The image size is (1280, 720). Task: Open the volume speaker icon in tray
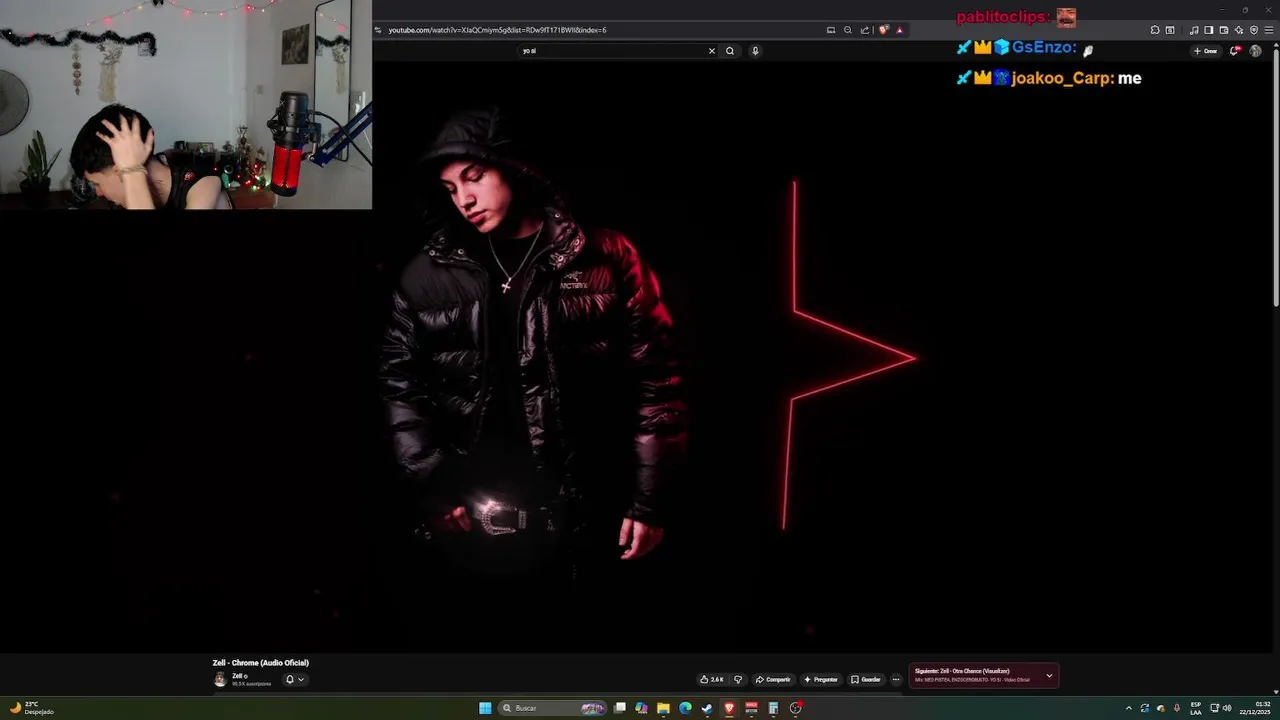pos(1227,708)
